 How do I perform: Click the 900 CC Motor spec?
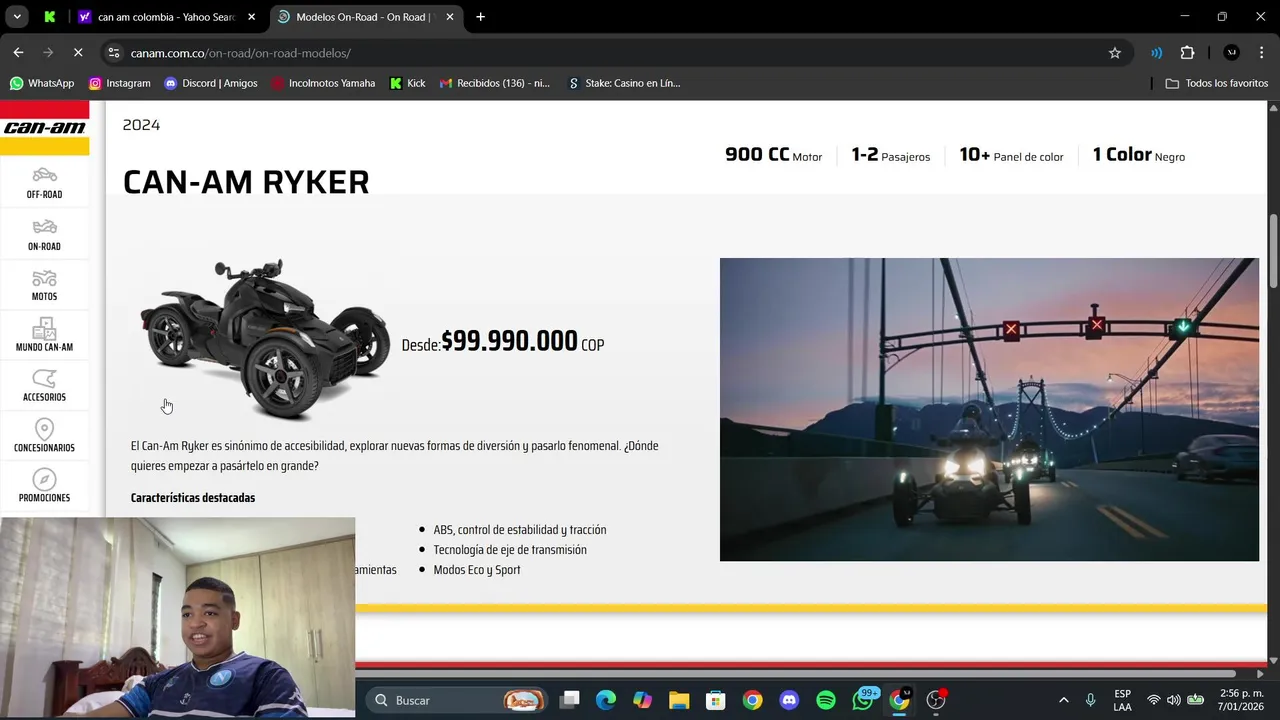pos(773,155)
